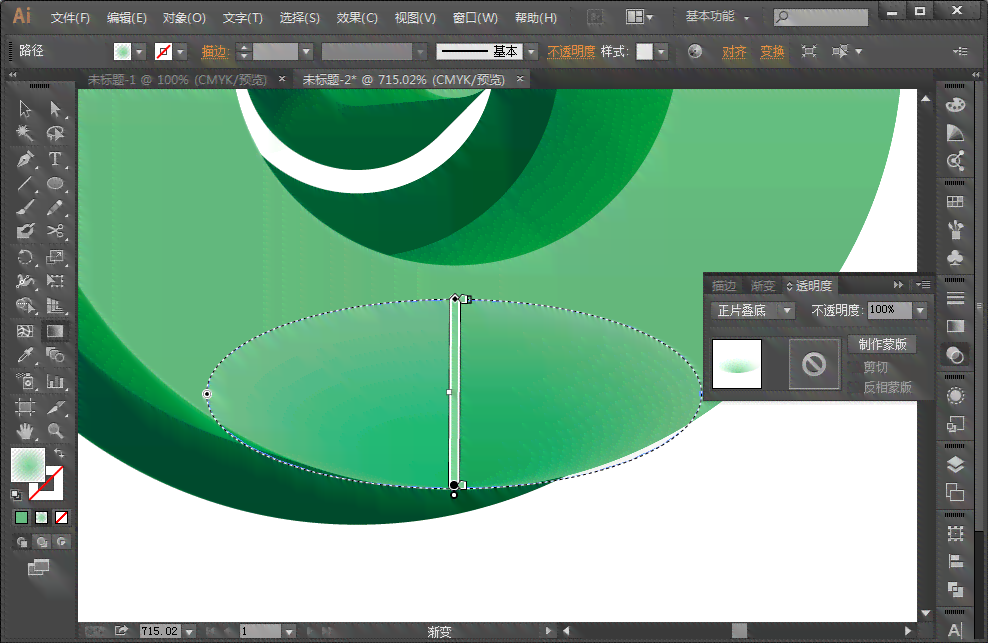The image size is (988, 643).
Task: Pick the Magic Wand tool
Action: point(25,133)
